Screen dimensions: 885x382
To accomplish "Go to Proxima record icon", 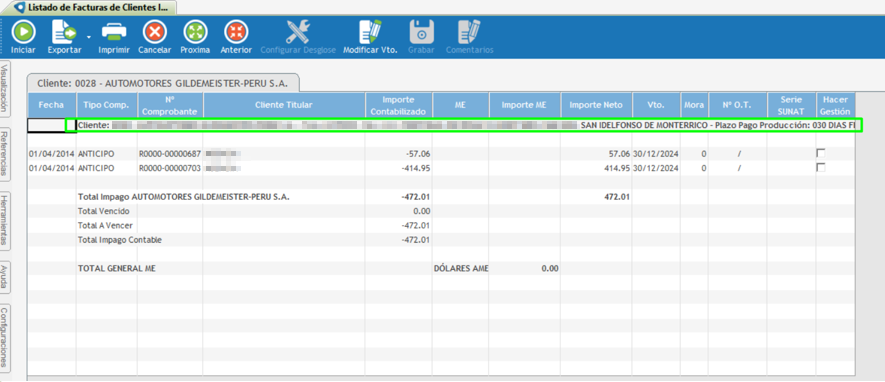I will pyautogui.click(x=195, y=32).
